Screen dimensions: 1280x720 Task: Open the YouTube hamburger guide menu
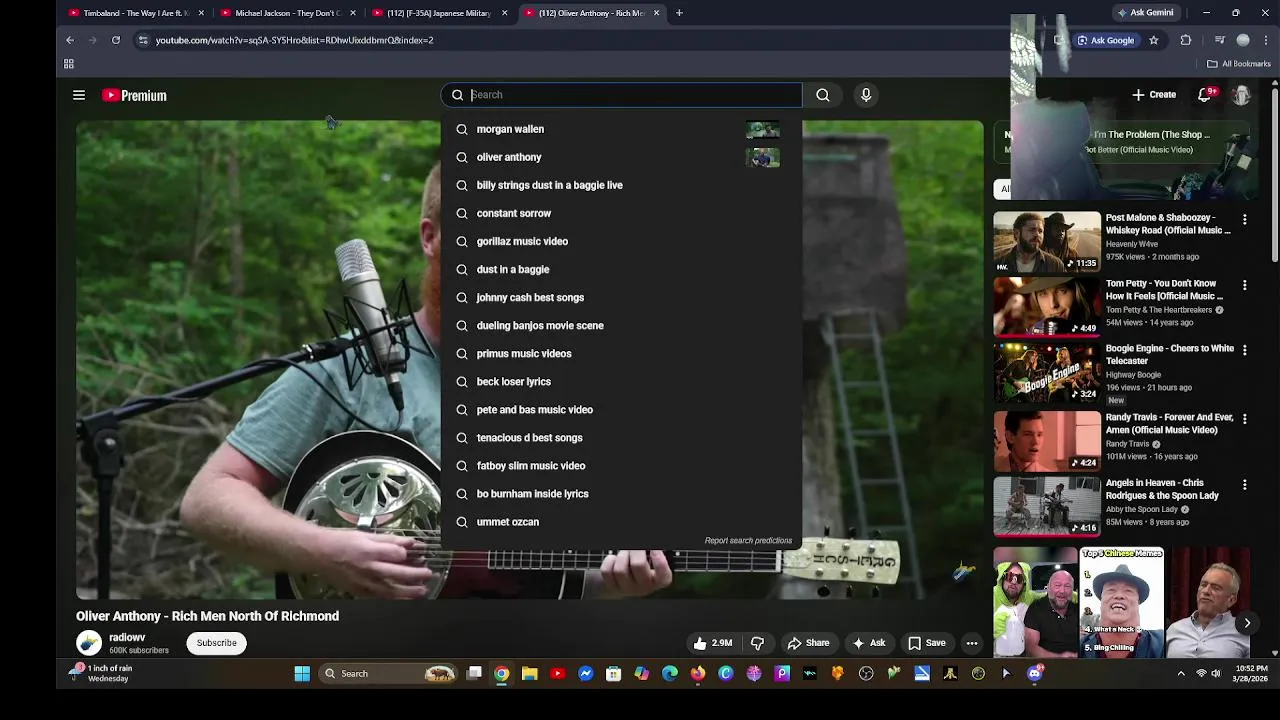pos(79,95)
